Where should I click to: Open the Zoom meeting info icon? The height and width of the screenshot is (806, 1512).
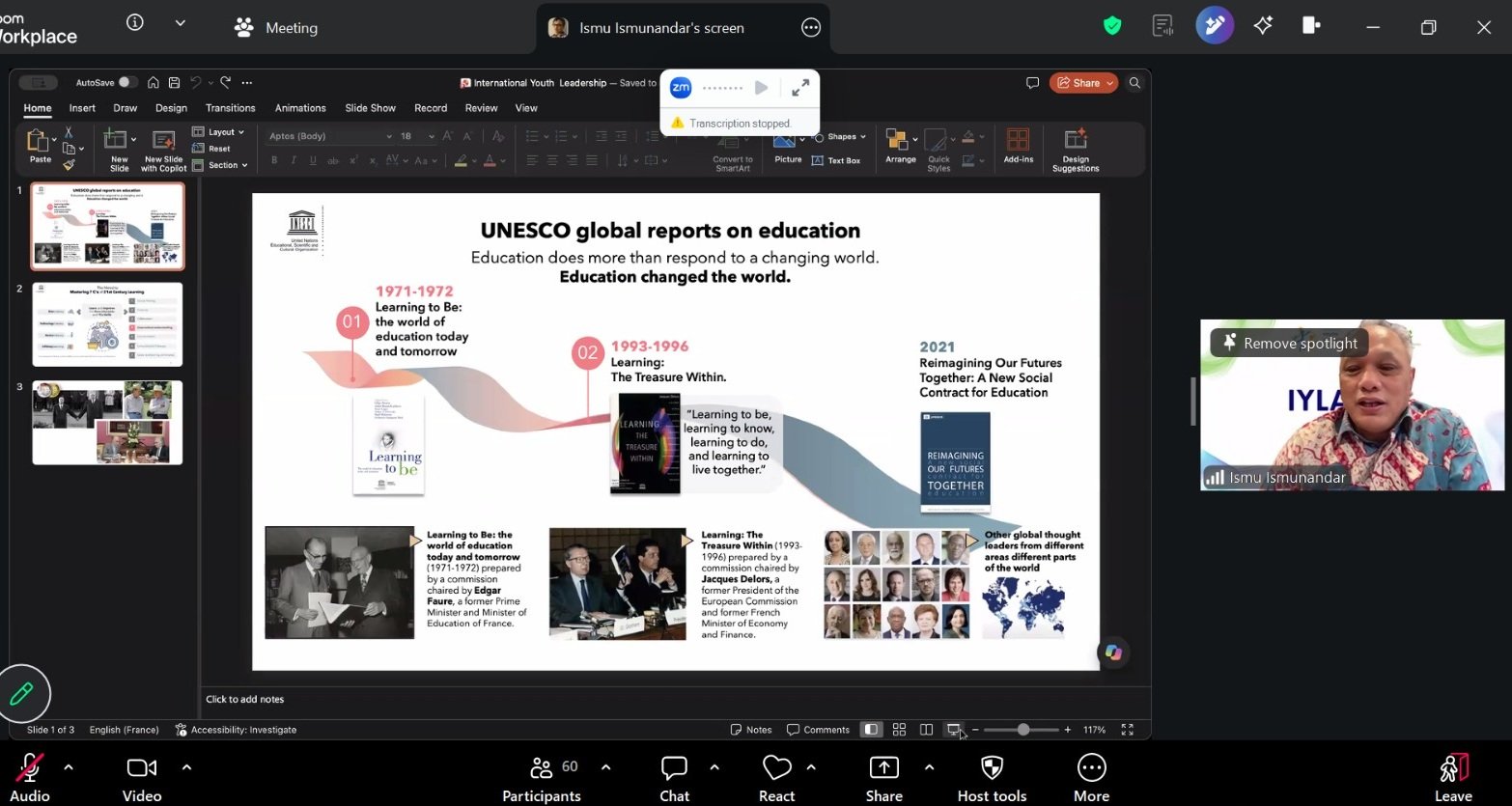tap(135, 22)
